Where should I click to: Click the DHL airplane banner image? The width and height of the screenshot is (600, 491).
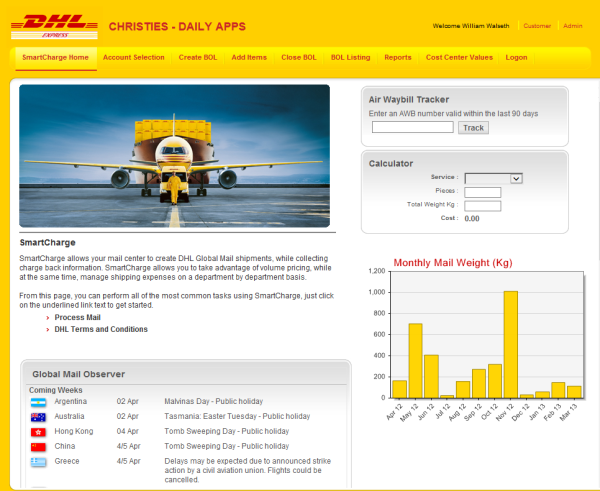(x=174, y=155)
